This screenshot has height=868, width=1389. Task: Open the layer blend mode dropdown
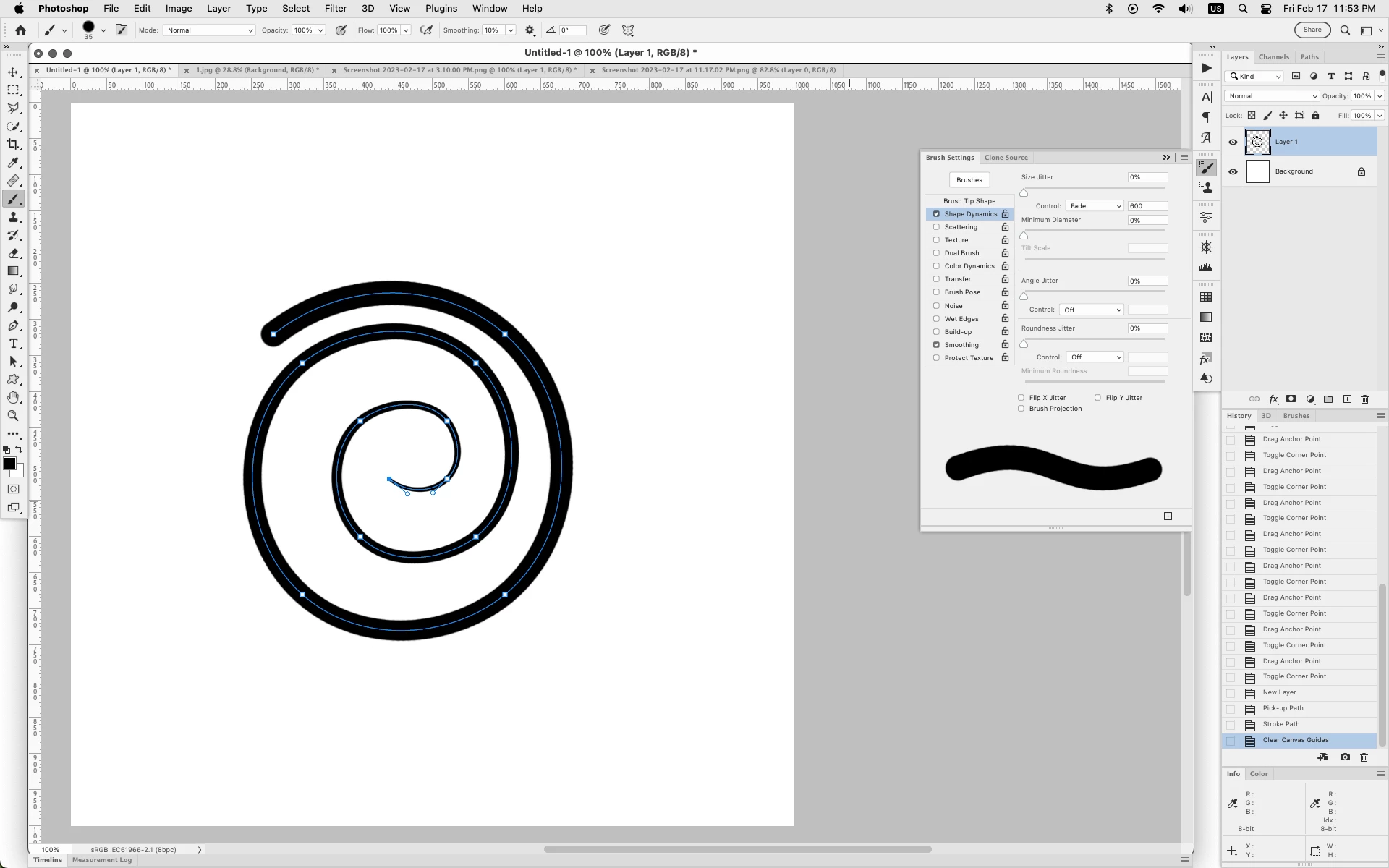1272,96
